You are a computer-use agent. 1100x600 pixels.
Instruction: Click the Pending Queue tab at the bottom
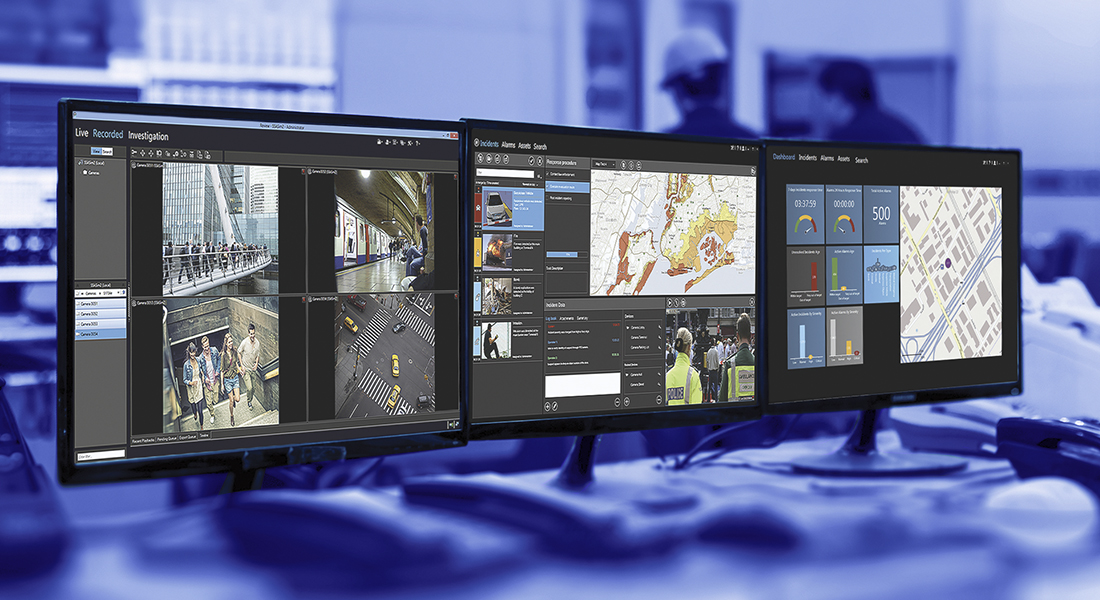pyautogui.click(x=166, y=438)
